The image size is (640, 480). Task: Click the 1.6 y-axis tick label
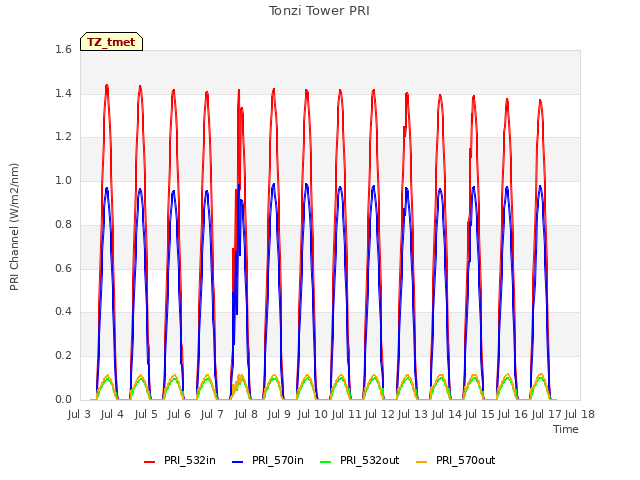[63, 49]
